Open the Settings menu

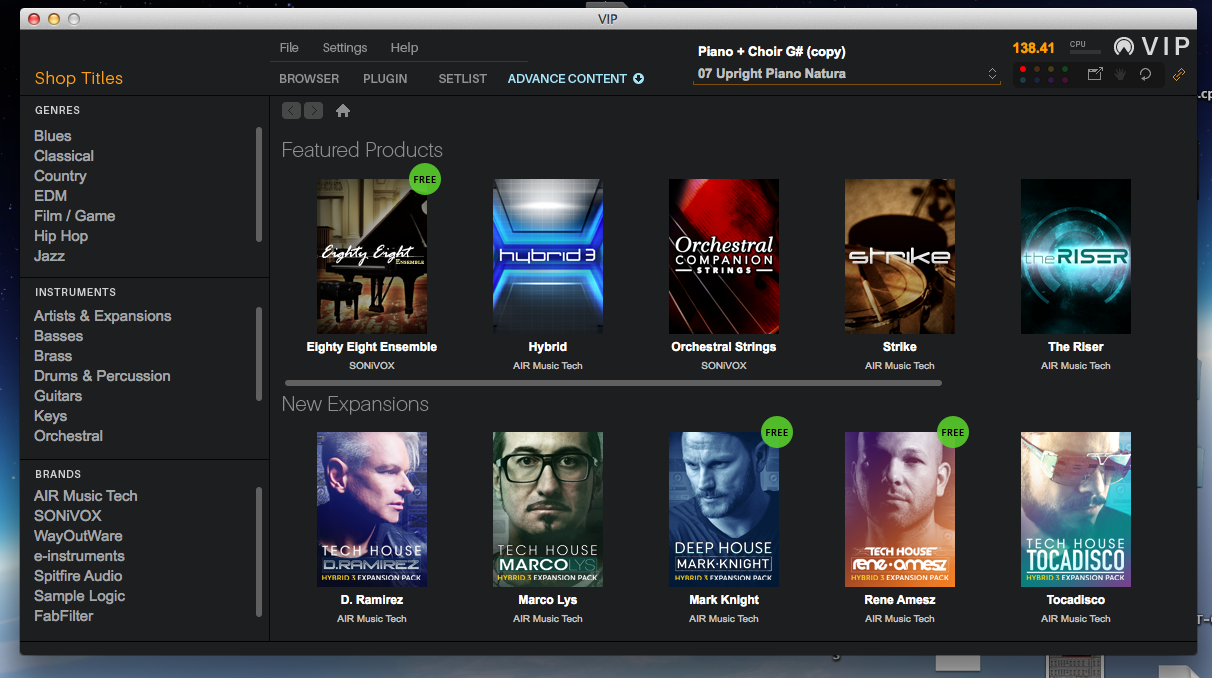[x=345, y=48]
